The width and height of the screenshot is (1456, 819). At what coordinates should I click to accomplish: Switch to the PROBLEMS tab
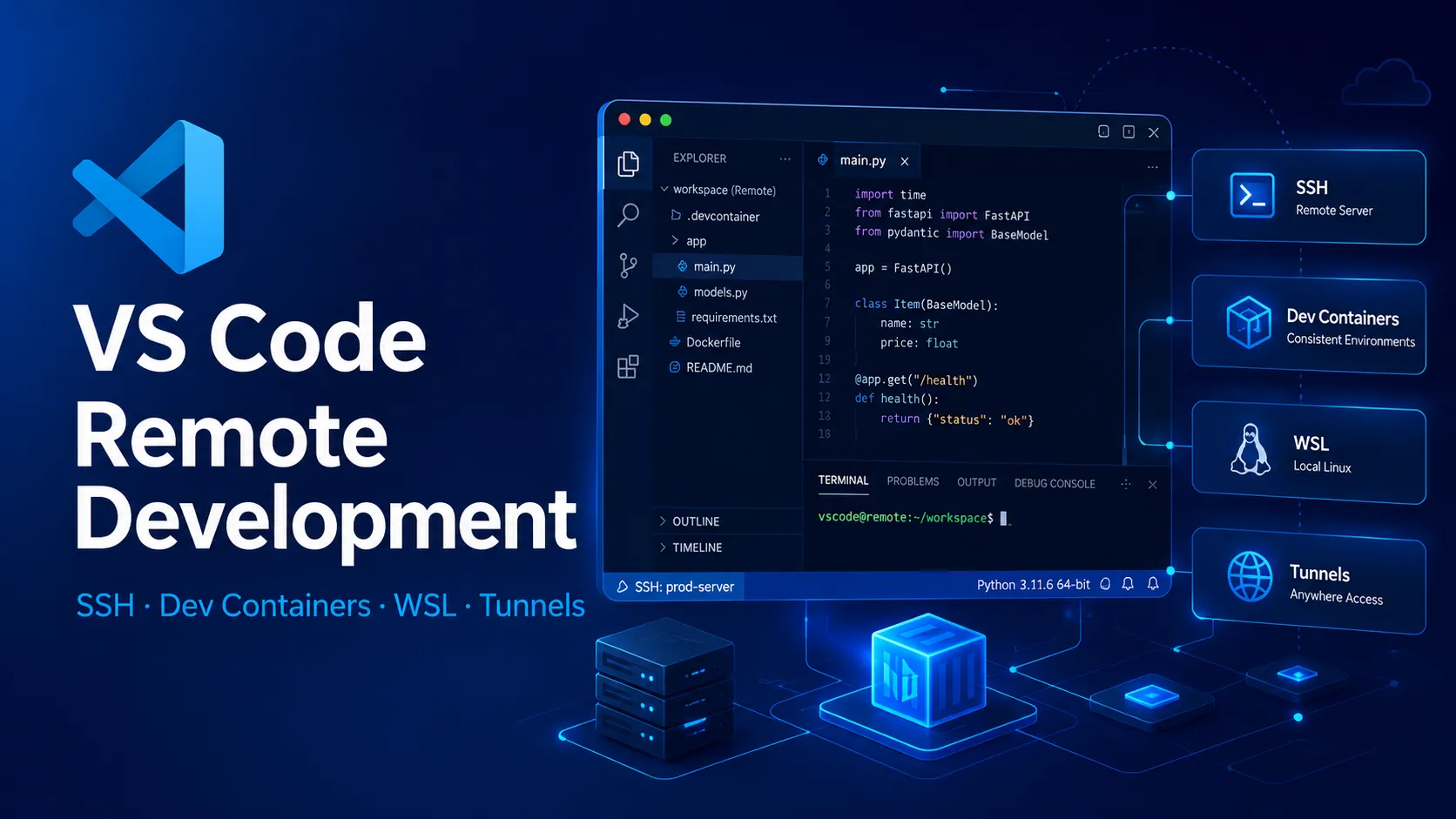[x=913, y=481]
